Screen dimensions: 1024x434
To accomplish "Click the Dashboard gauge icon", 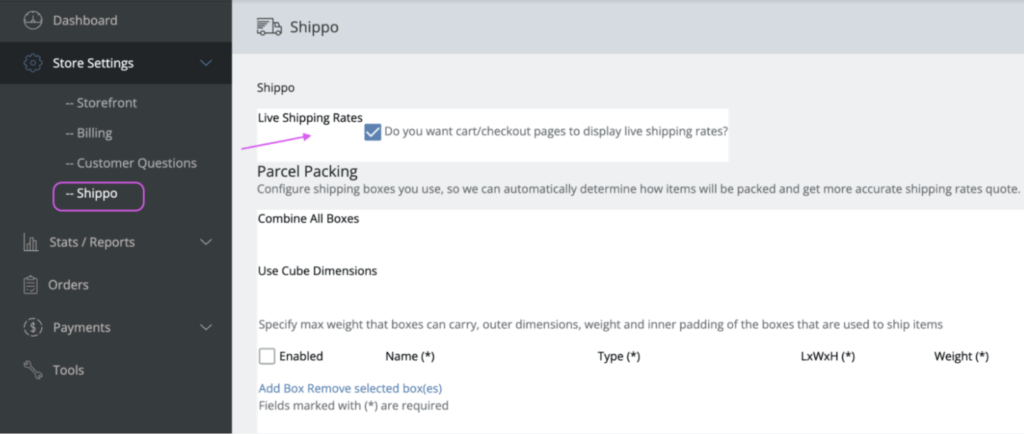I will tap(32, 20).
